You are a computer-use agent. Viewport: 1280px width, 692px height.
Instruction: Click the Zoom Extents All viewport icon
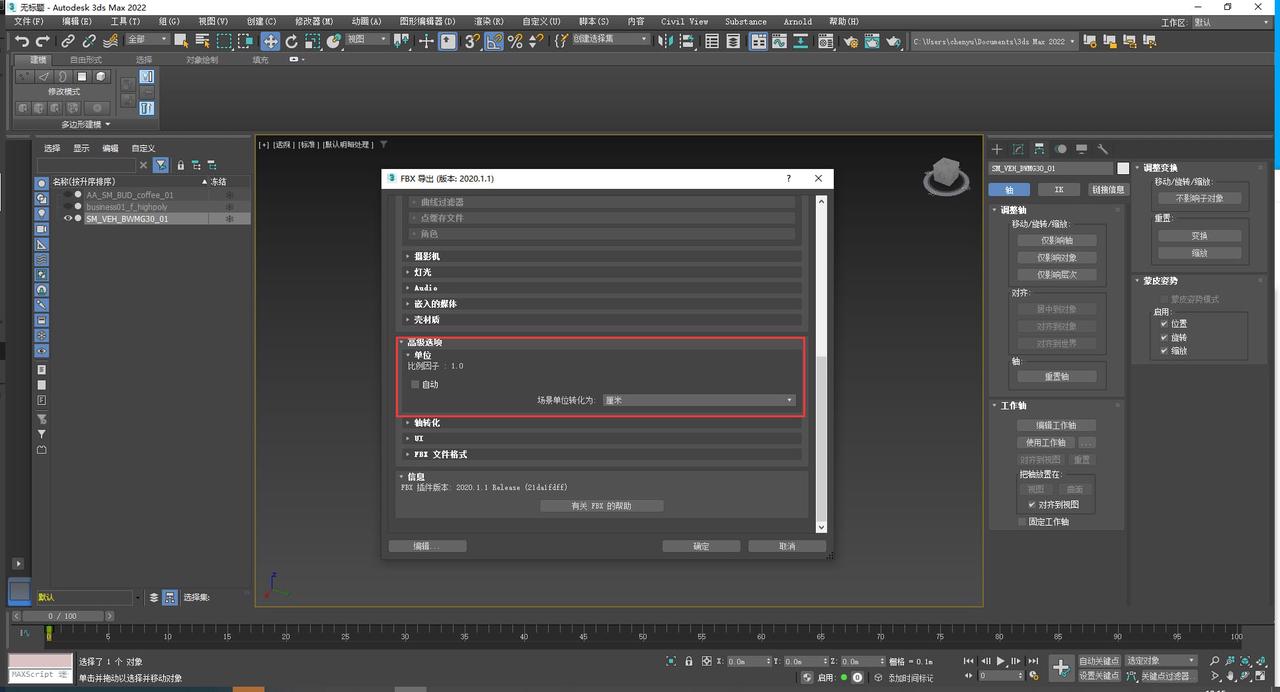pyautogui.click(x=1262, y=661)
